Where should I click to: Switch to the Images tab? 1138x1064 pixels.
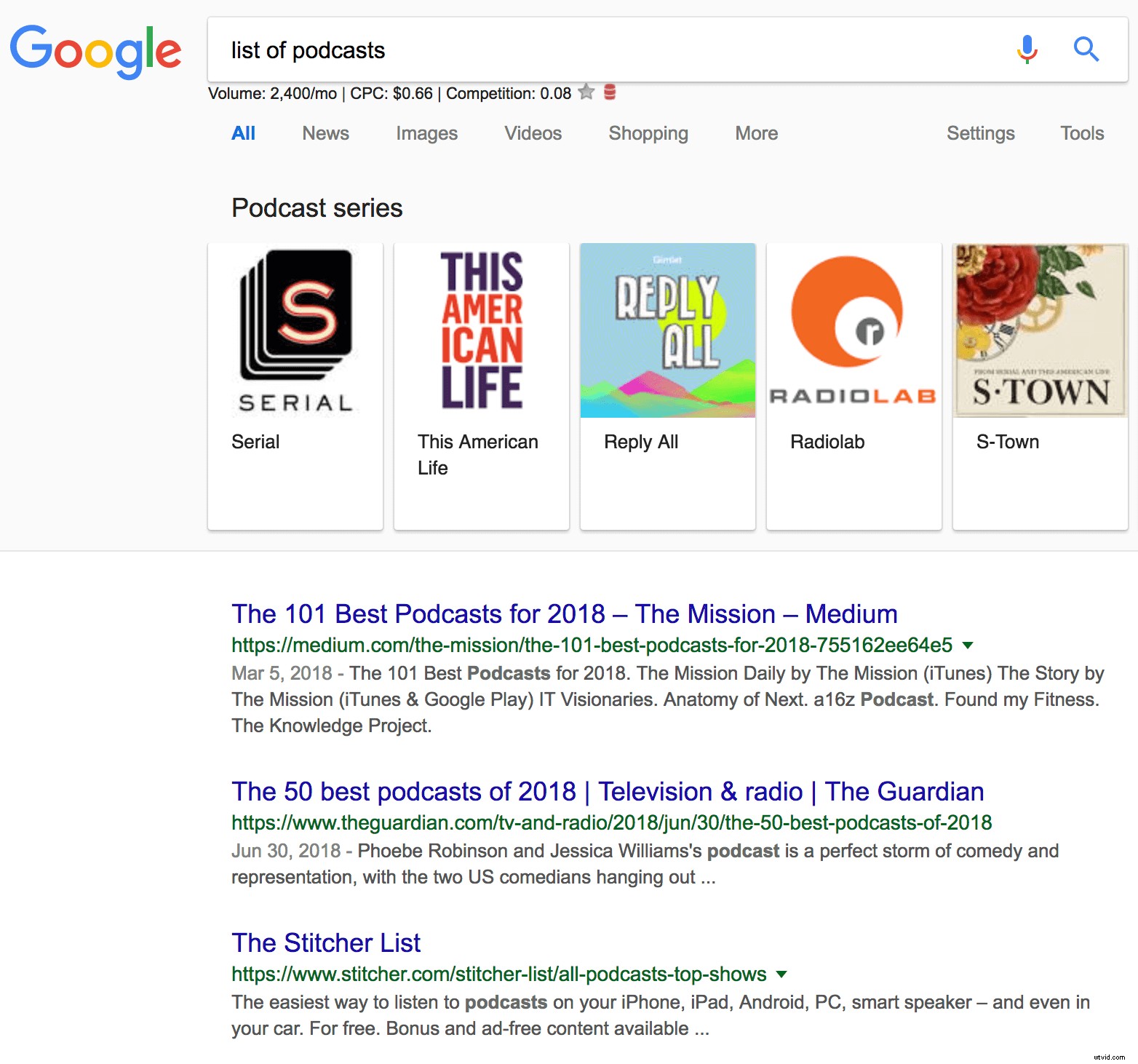click(x=426, y=133)
